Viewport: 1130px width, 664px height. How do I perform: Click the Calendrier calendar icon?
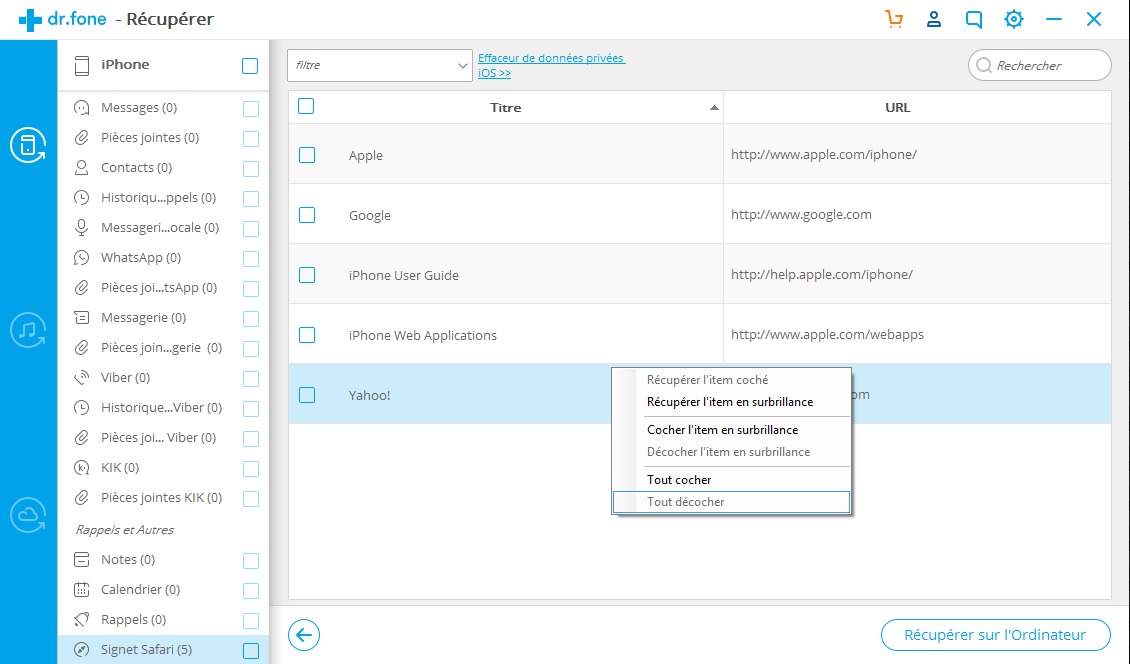pos(81,590)
